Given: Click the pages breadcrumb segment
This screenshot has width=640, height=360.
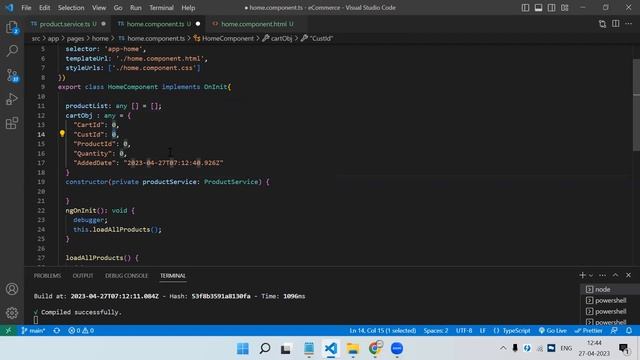Looking at the screenshot, I should click(75, 38).
